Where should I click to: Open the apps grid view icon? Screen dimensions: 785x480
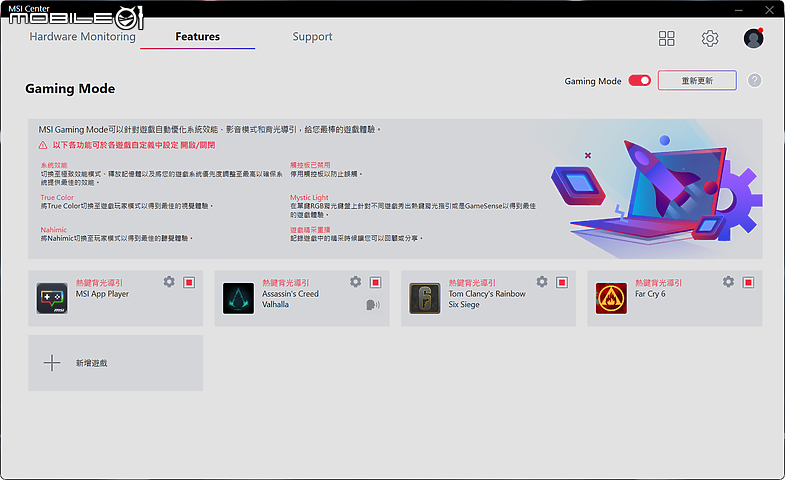coord(666,39)
